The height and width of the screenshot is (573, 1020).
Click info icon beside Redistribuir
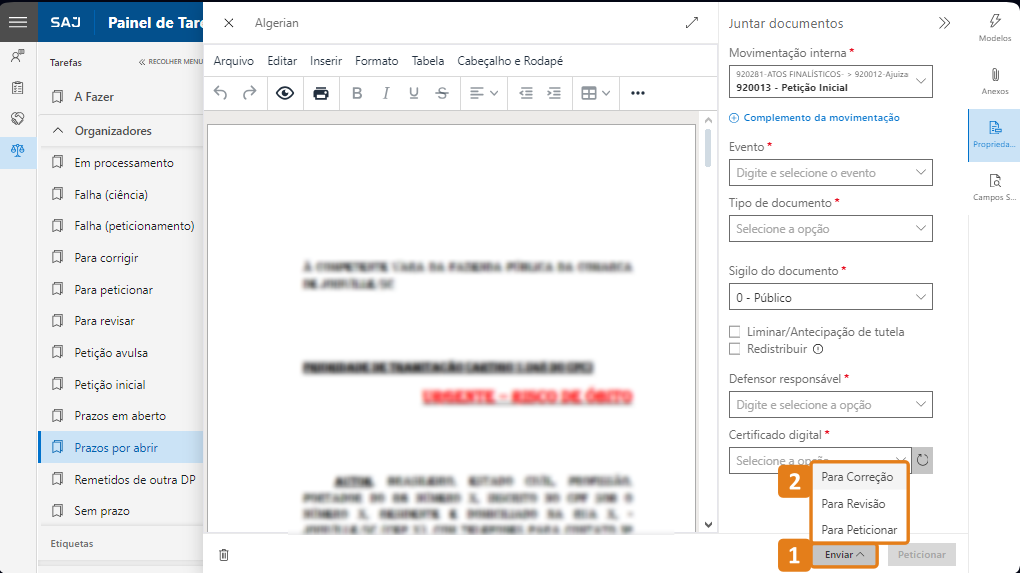(818, 349)
